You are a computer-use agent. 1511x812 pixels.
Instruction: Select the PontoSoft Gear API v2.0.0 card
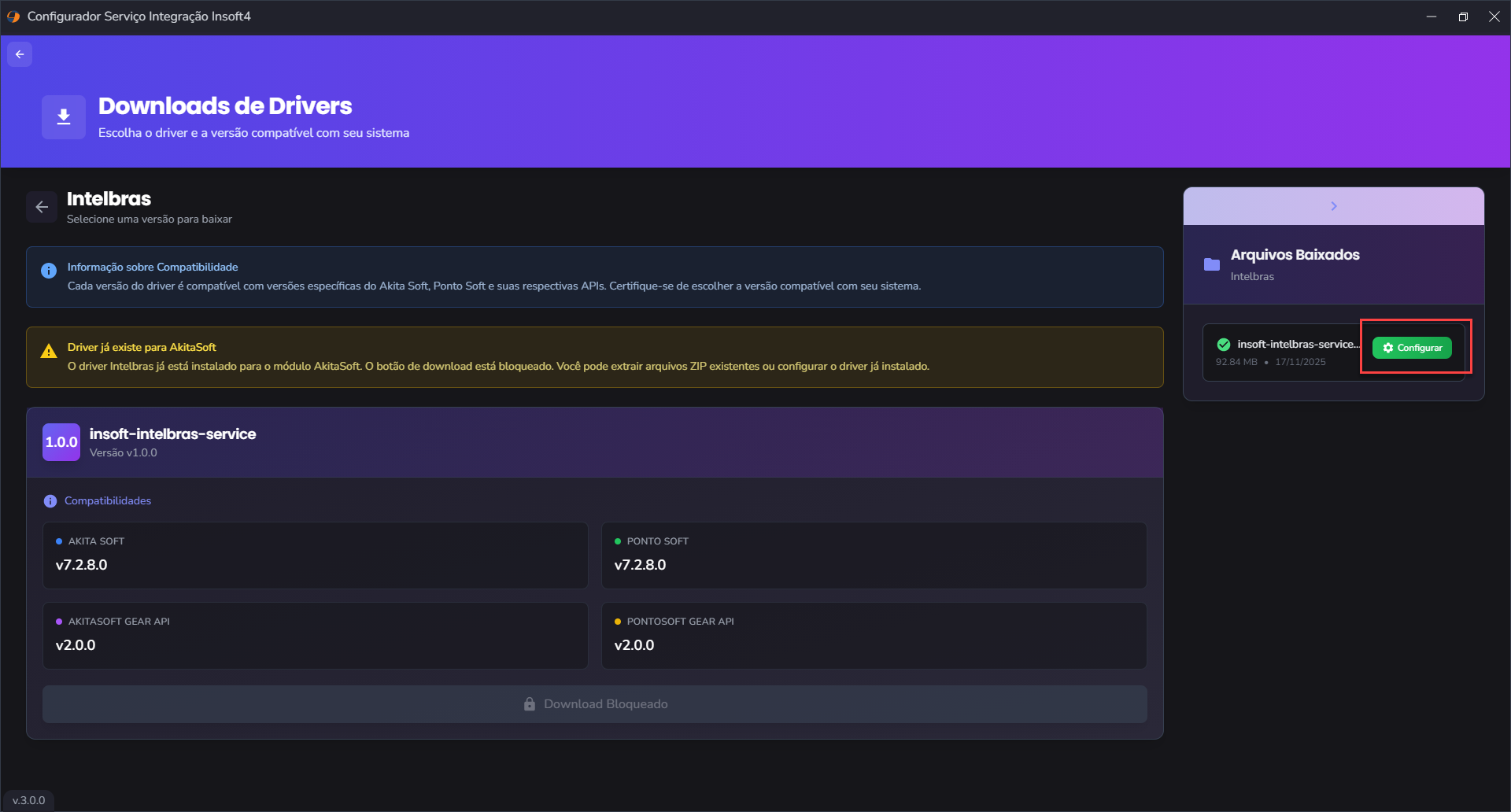coord(874,636)
